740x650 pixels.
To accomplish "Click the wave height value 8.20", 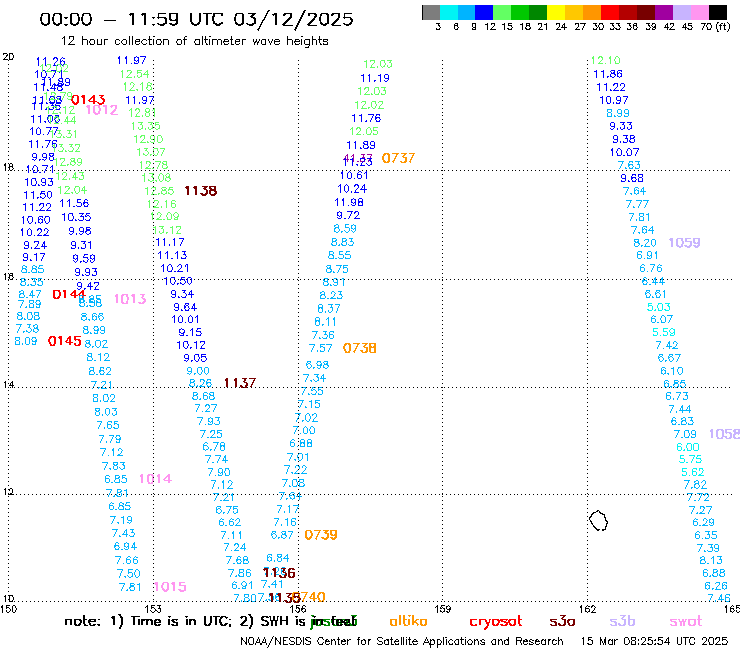I will (645, 243).
